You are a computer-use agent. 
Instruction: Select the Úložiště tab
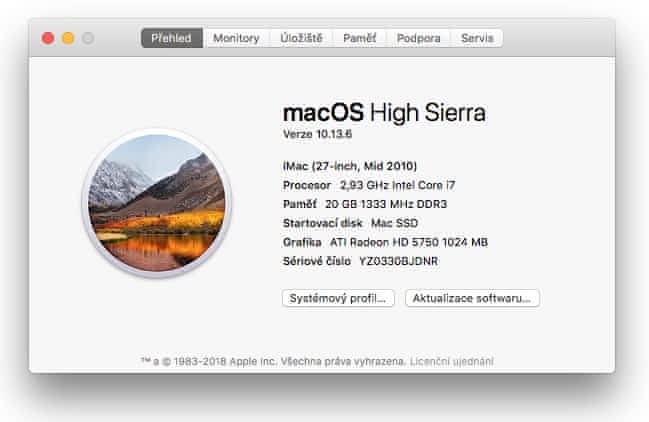[x=301, y=38]
